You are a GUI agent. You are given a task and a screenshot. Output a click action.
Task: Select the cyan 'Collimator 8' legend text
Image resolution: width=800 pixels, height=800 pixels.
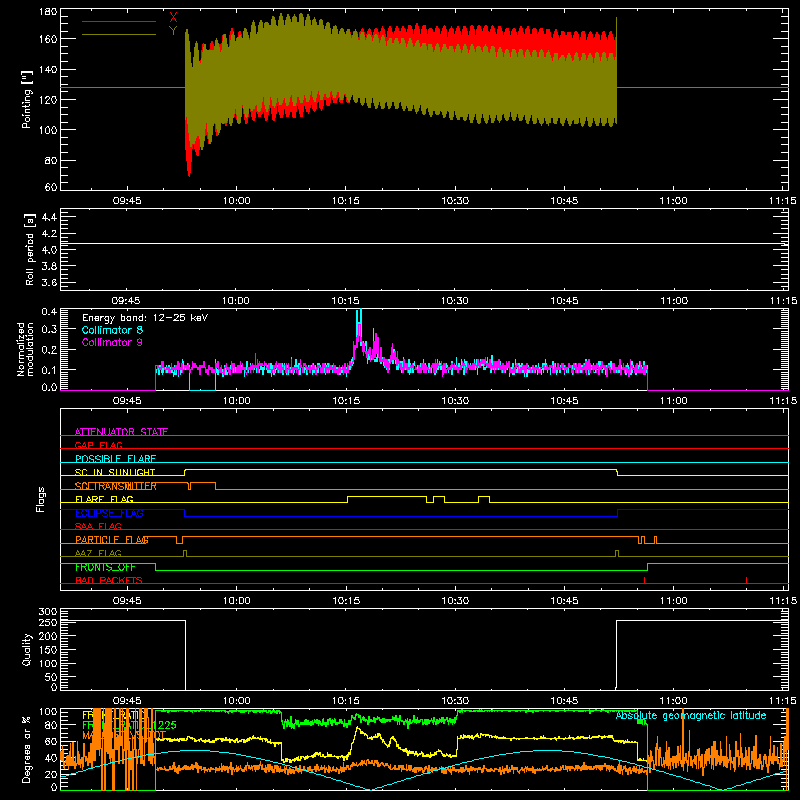[112, 330]
